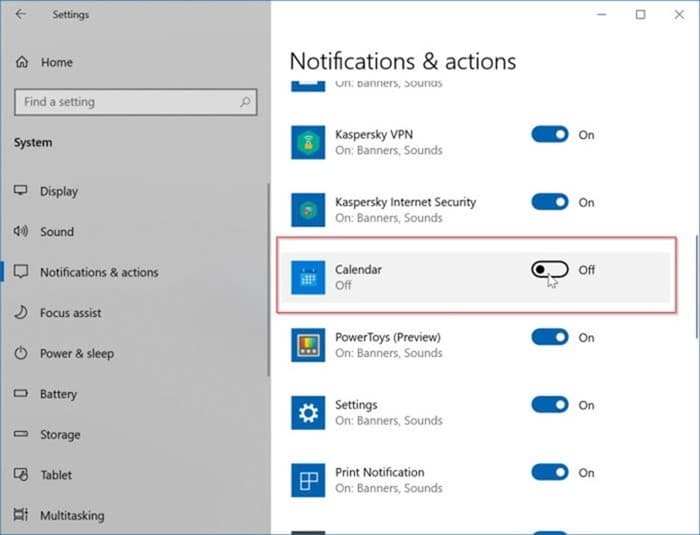Image resolution: width=700 pixels, height=535 pixels.
Task: Open Battery settings label
Action: [58, 394]
